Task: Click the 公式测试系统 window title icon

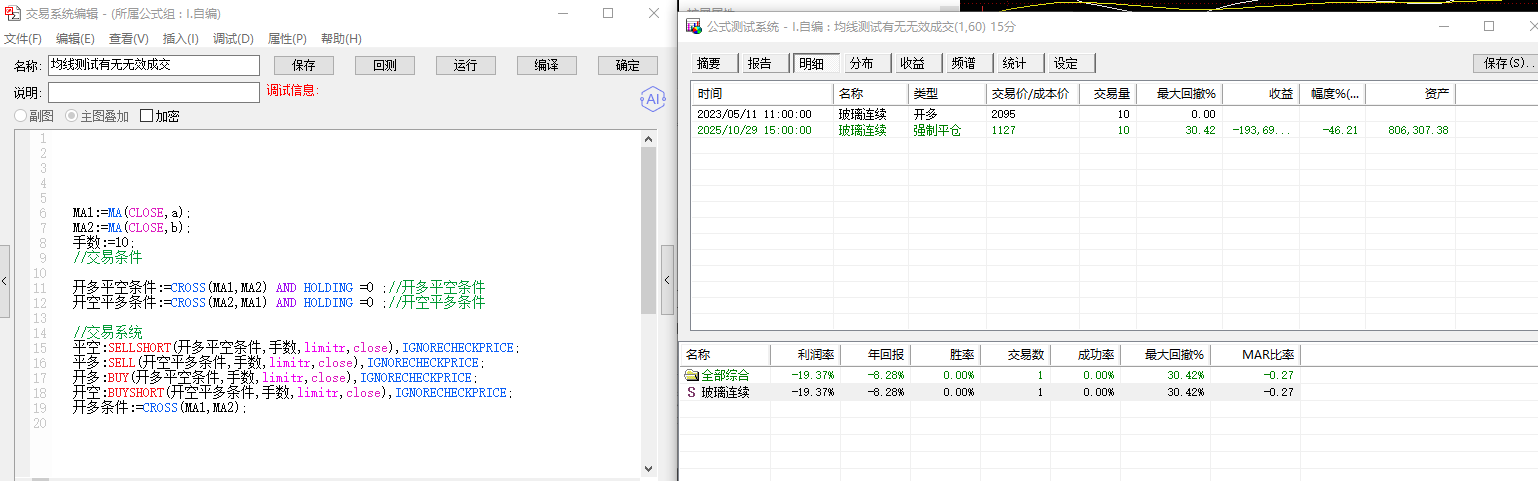Action: click(694, 27)
